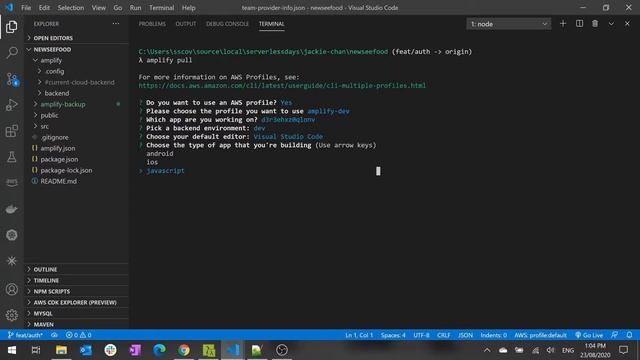Collapse the terminal panel with chevron
Image resolution: width=640 pixels, height=360 pixels.
pos(611,24)
